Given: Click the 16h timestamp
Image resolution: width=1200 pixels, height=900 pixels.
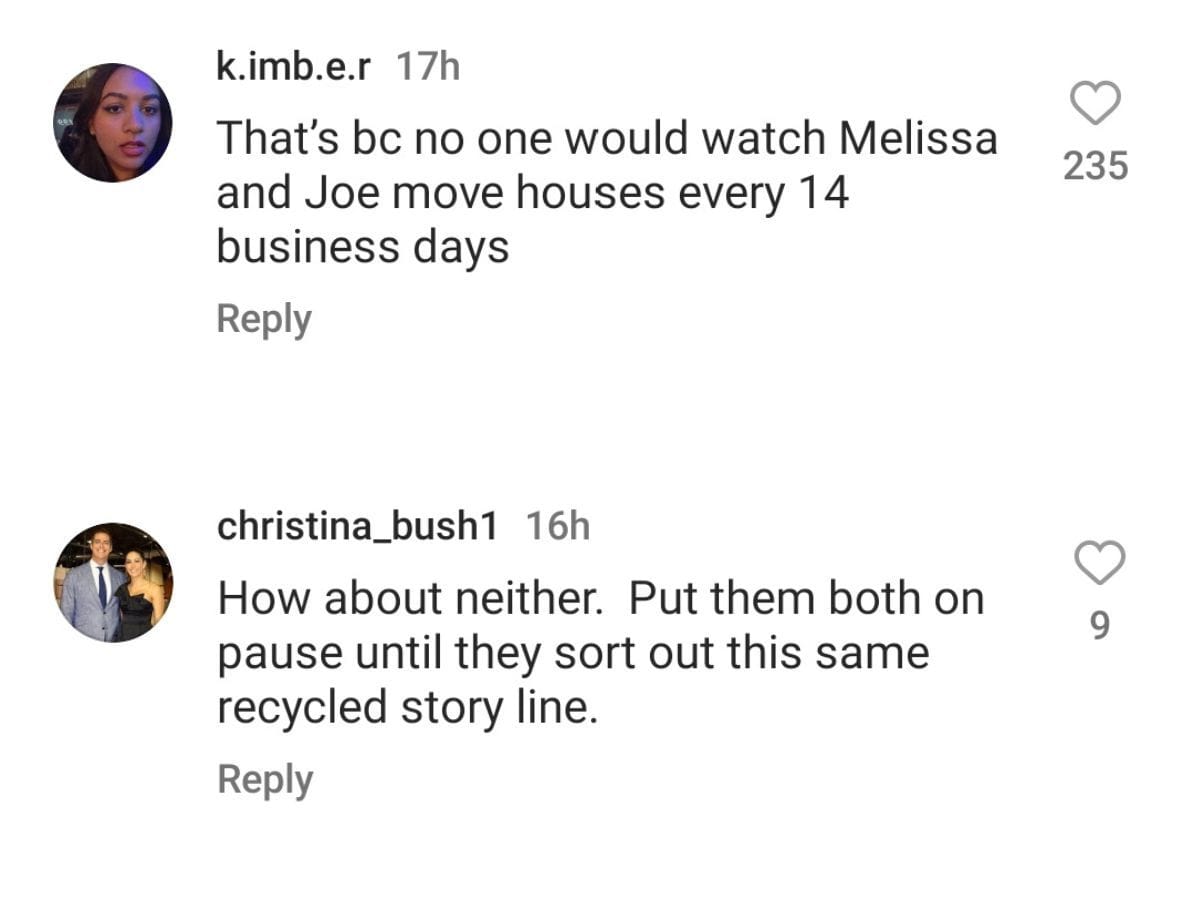Looking at the screenshot, I should click(557, 526).
